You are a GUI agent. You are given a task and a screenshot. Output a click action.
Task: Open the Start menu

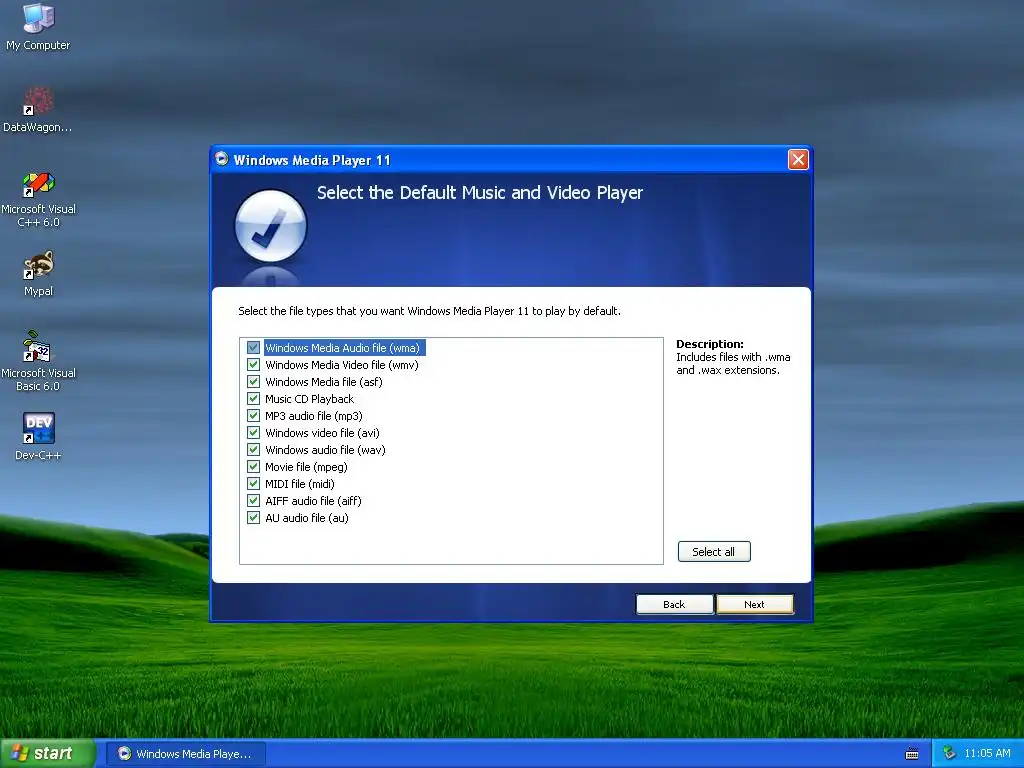pyautogui.click(x=48, y=754)
